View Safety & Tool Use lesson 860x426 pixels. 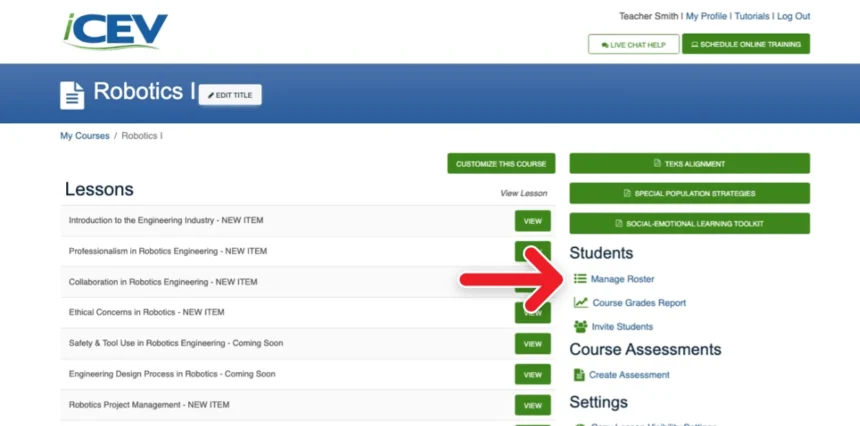[532, 344]
